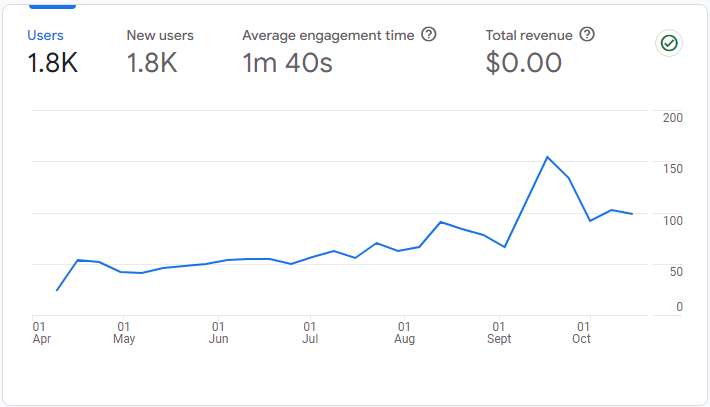Click the 01 May date label

[123, 332]
